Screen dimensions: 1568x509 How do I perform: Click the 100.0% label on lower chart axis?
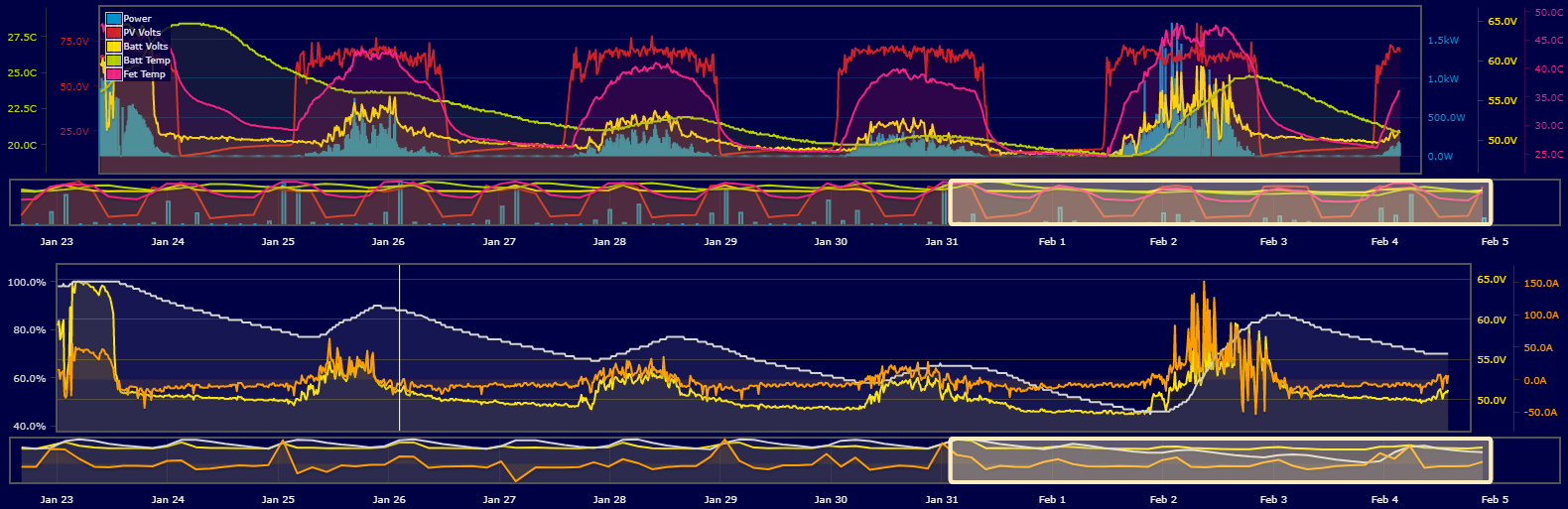(x=27, y=283)
